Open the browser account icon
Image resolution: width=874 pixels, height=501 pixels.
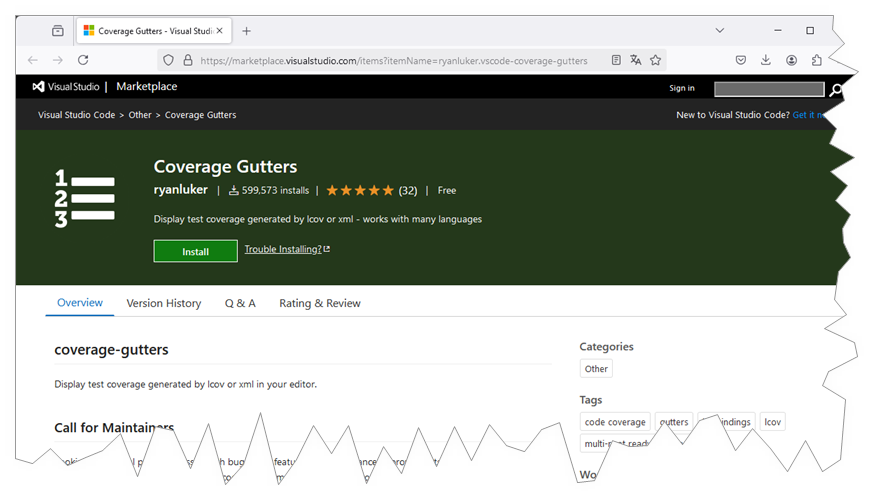(x=792, y=60)
